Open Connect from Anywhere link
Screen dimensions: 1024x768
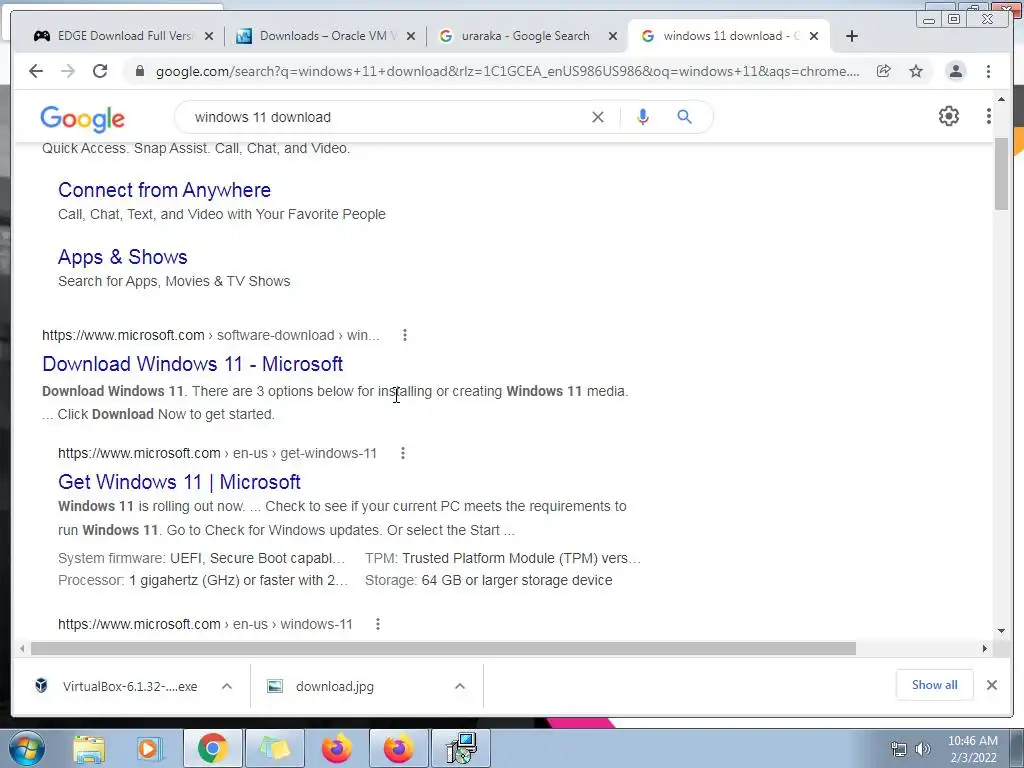tap(165, 190)
